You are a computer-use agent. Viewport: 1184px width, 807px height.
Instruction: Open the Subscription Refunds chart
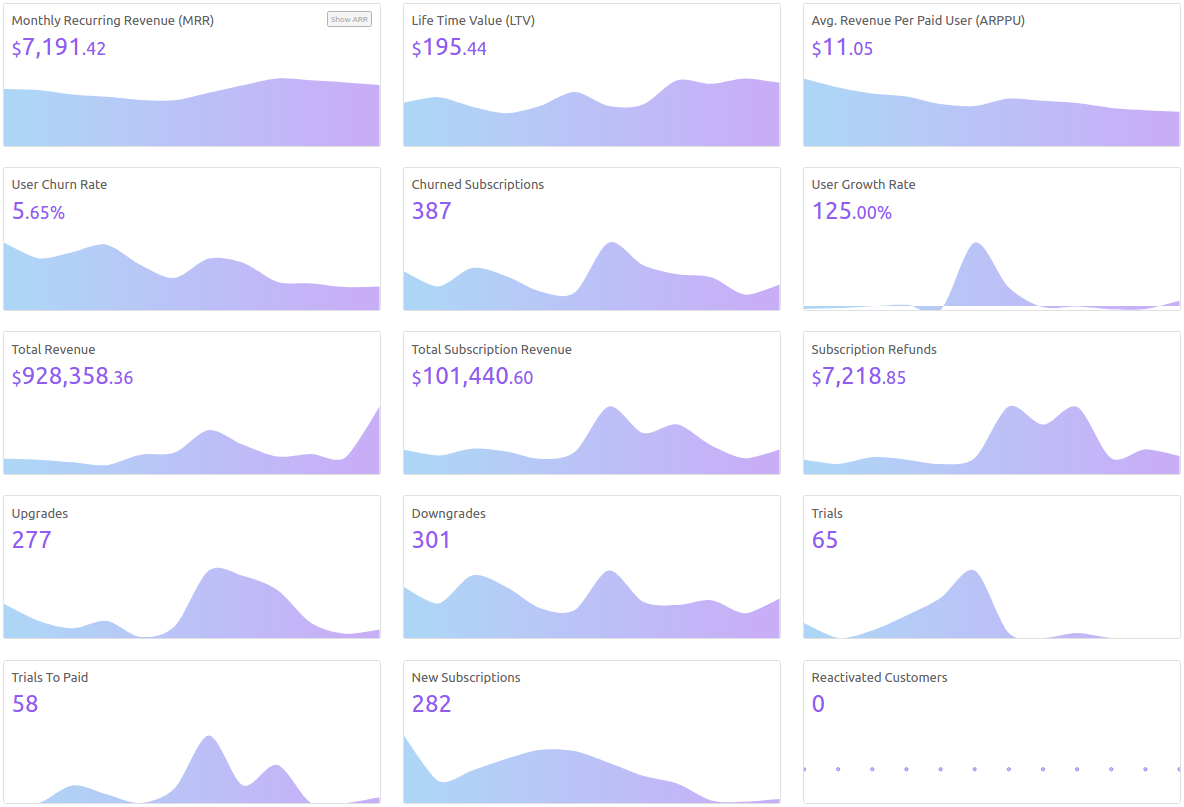tap(991, 440)
